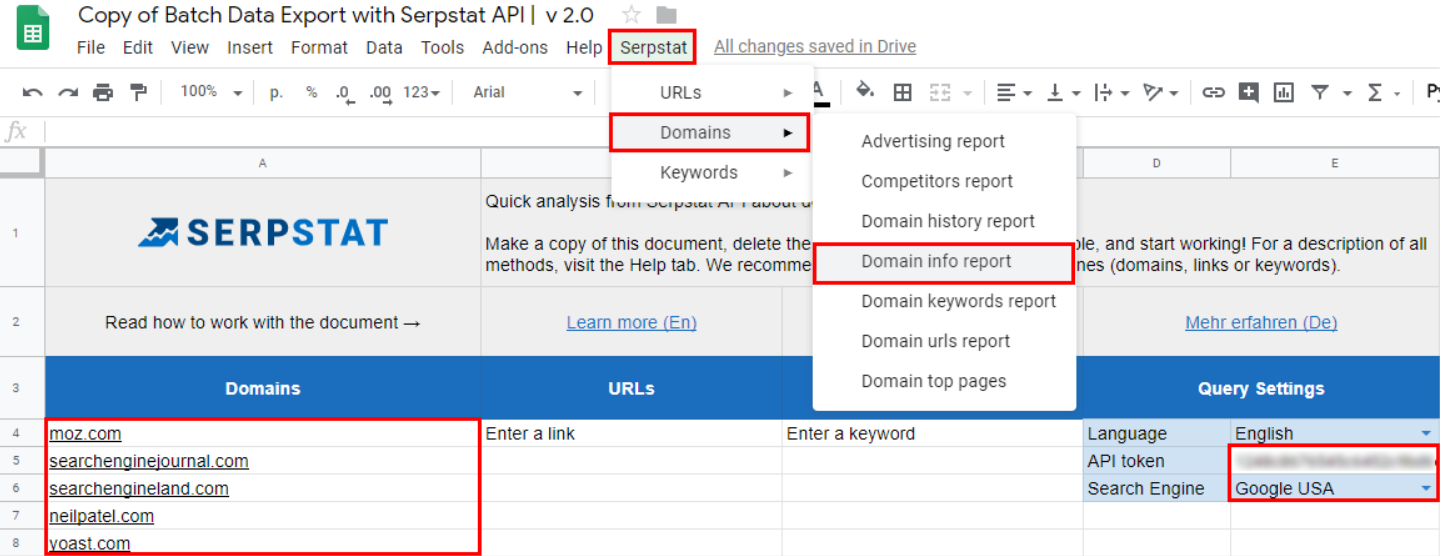Select the Competitors report option
This screenshot has height=556, width=1441.
pyautogui.click(x=937, y=181)
